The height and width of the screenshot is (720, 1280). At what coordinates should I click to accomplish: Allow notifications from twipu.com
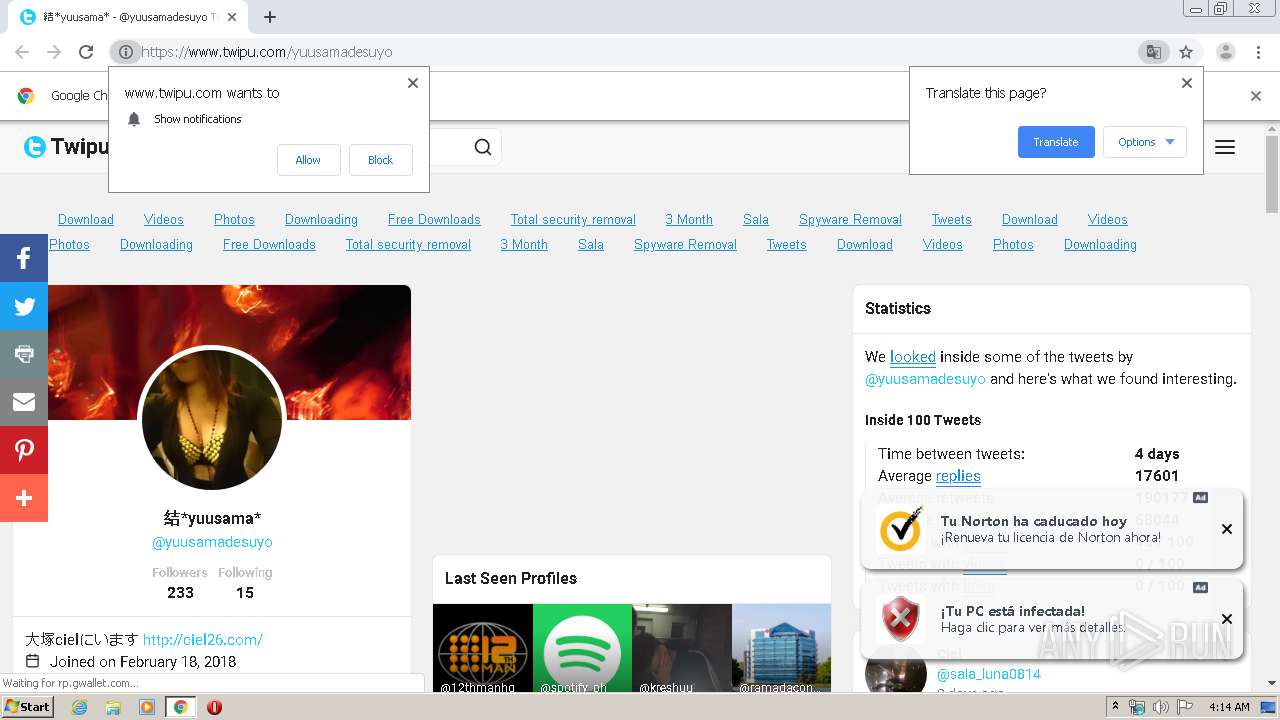tap(308, 160)
